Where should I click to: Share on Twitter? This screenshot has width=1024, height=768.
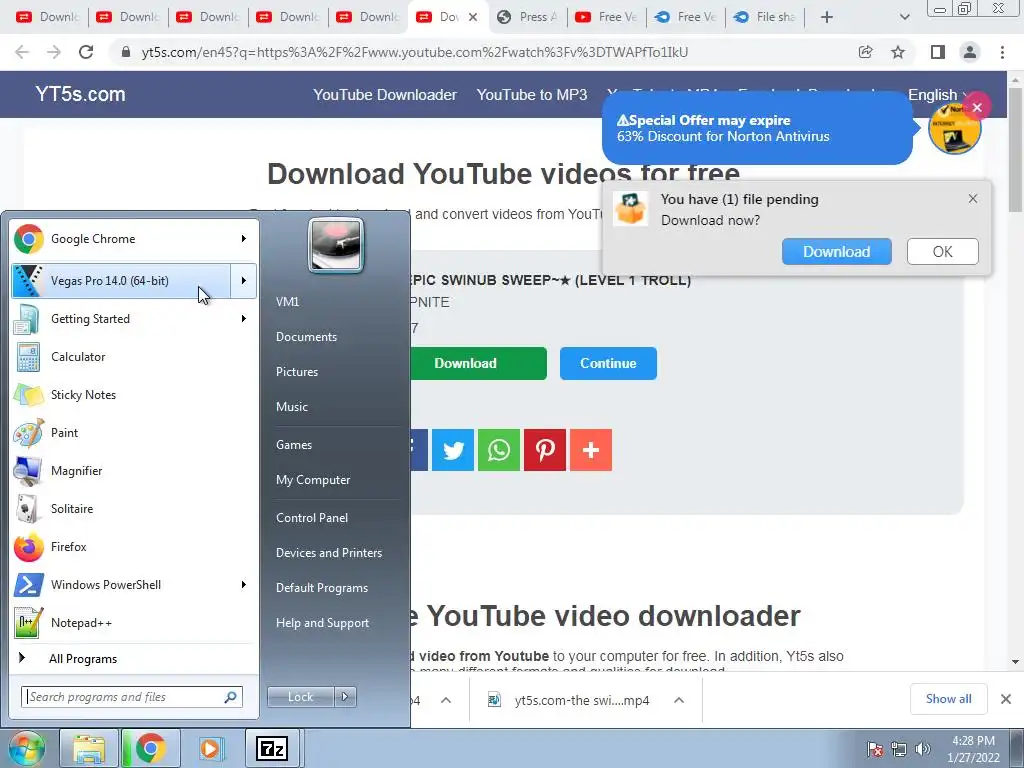pos(453,450)
